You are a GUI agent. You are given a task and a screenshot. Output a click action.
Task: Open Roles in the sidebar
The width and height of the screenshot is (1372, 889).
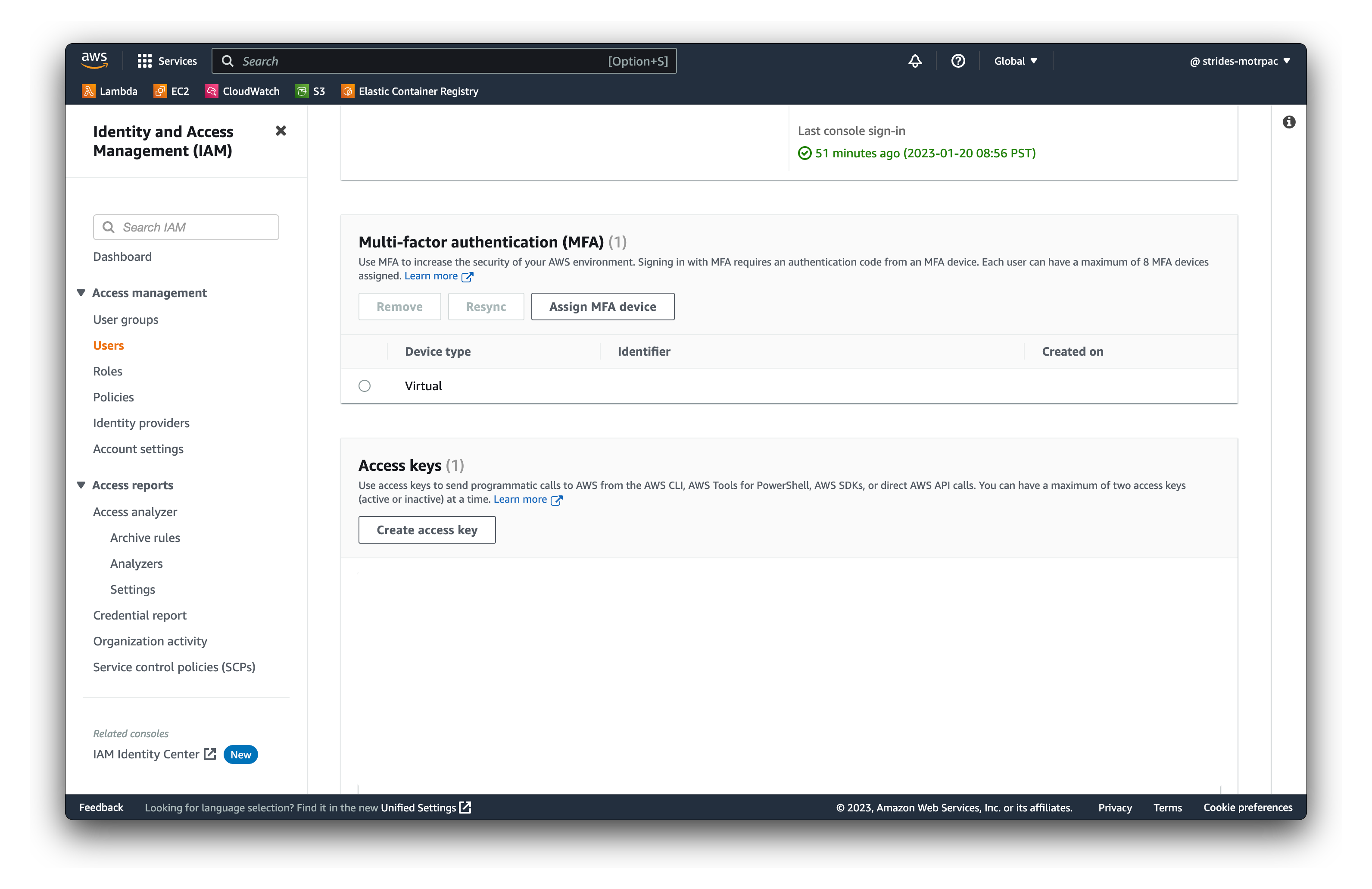(108, 371)
